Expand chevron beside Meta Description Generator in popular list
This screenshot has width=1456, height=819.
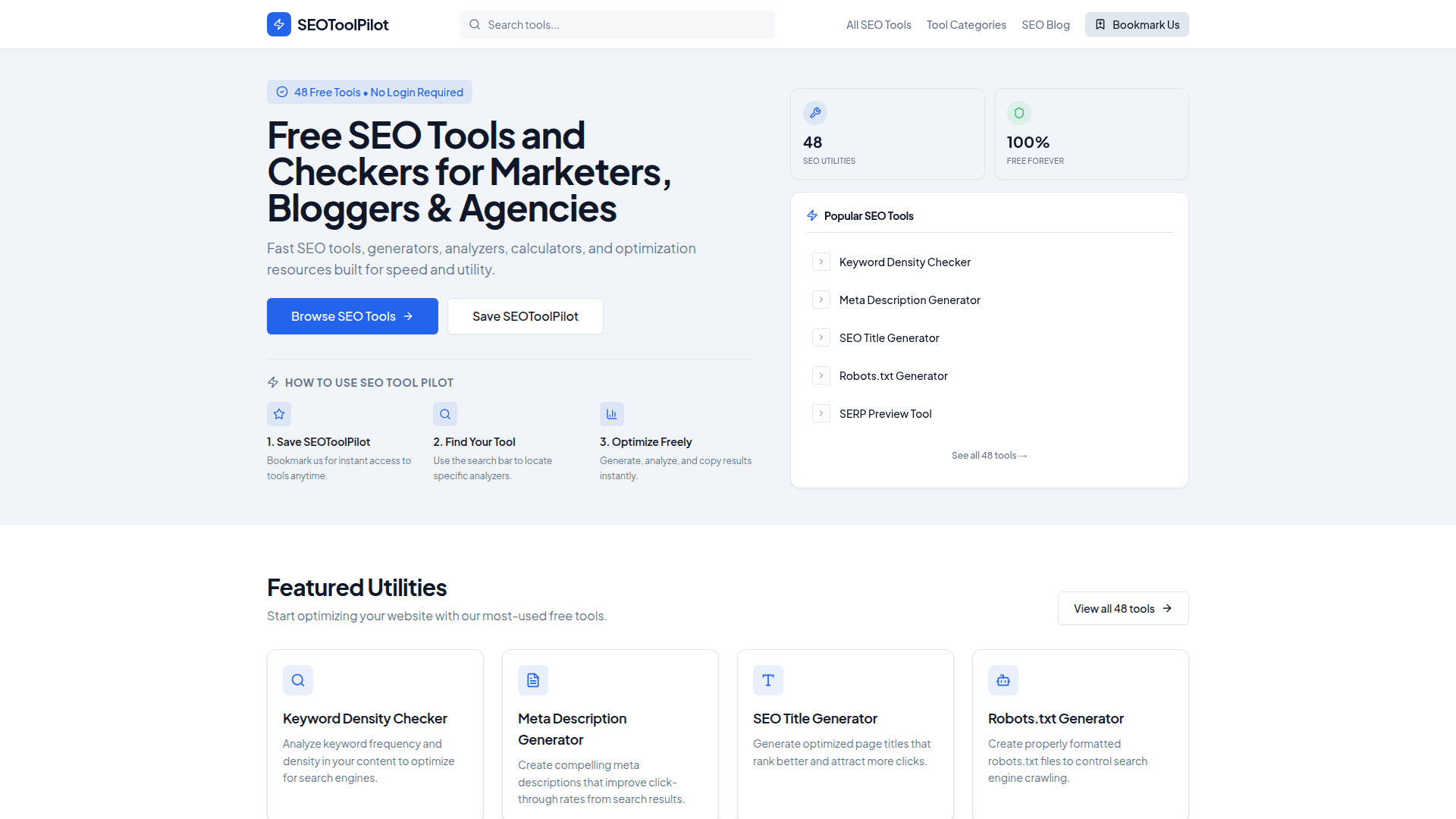point(821,300)
